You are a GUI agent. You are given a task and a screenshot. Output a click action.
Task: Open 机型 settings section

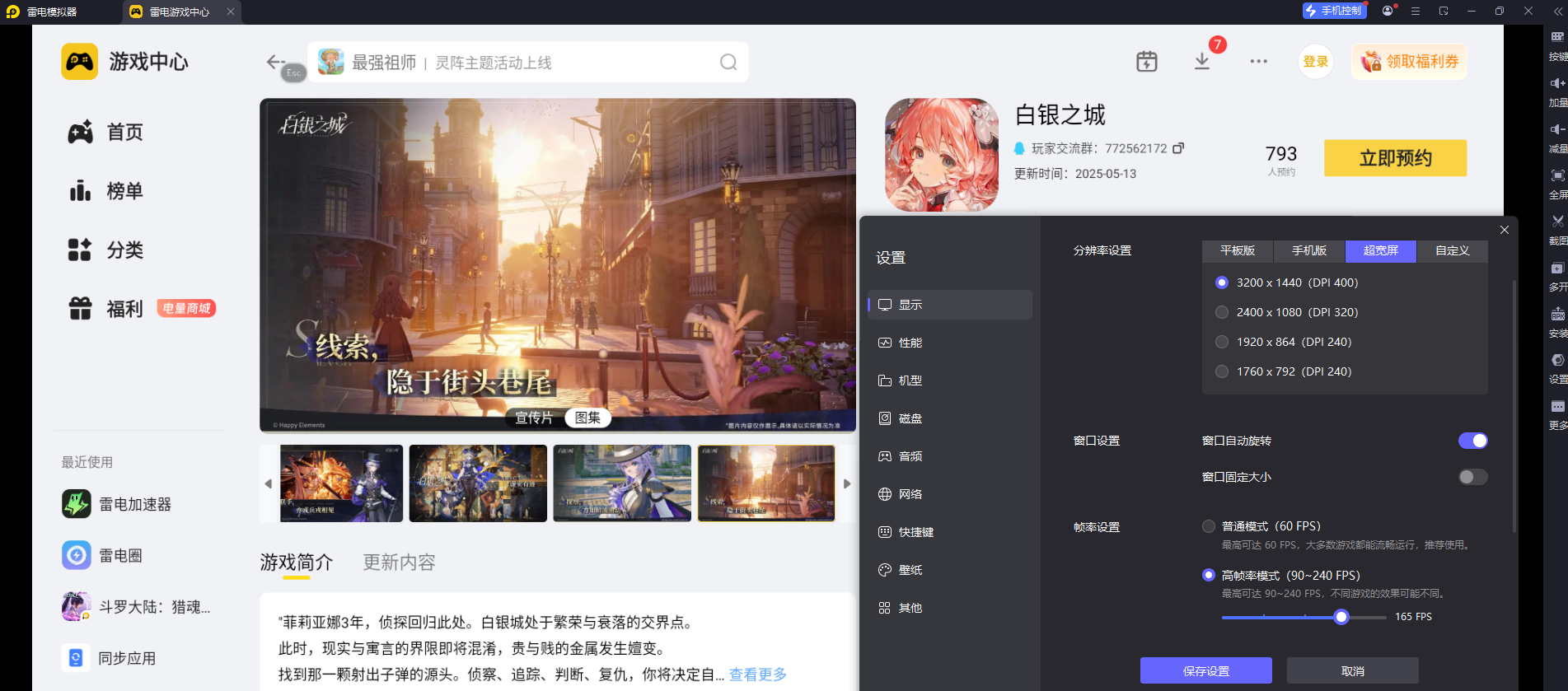(x=950, y=381)
